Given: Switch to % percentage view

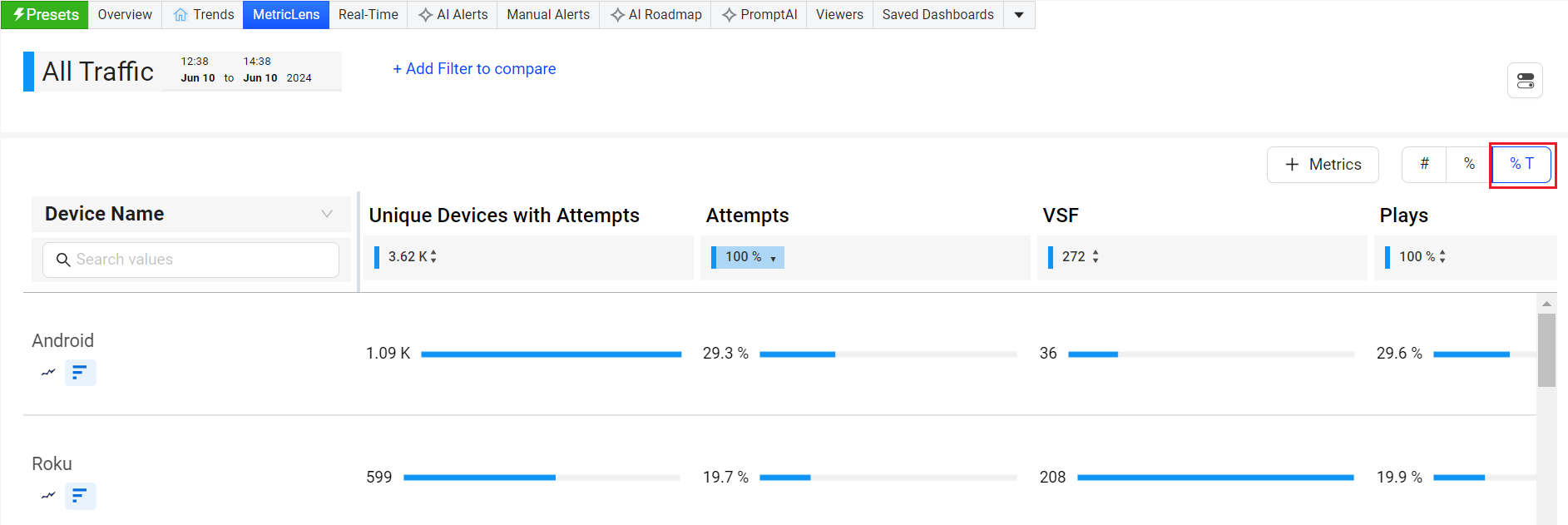Looking at the screenshot, I should pos(1469,164).
